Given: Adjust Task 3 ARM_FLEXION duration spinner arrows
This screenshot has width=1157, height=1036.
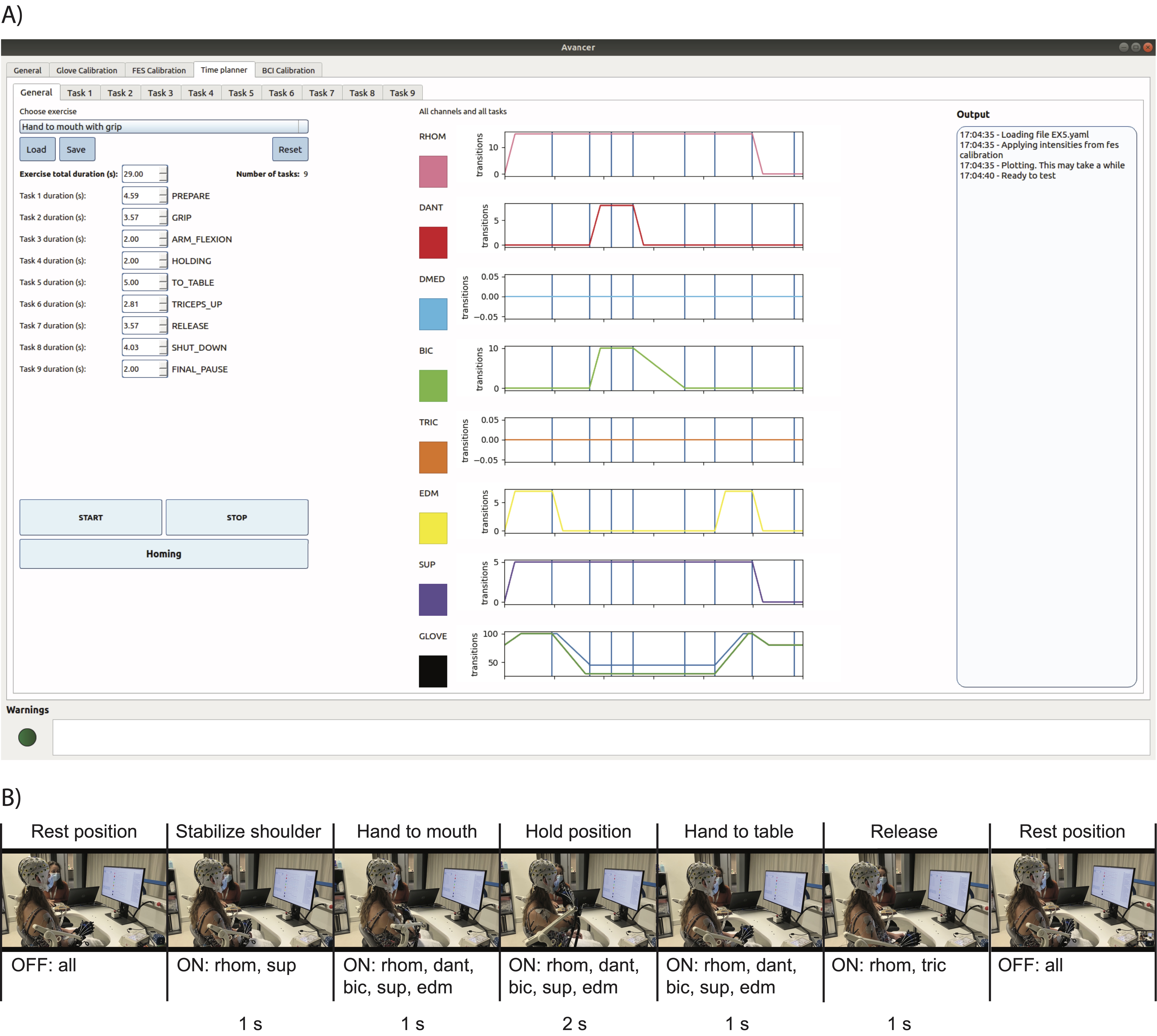Looking at the screenshot, I should [163, 239].
